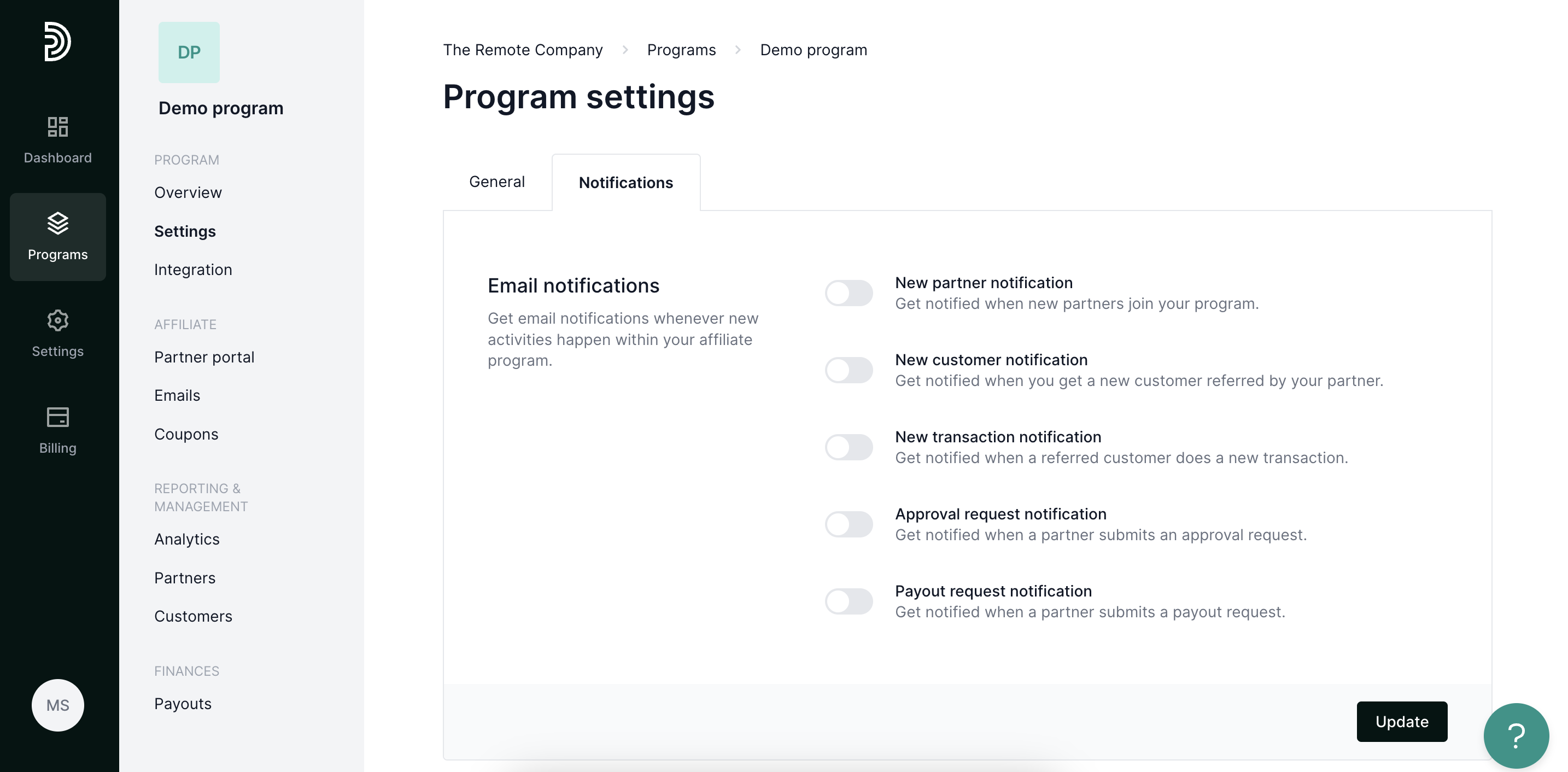
Task: View Customers list
Action: click(x=194, y=617)
